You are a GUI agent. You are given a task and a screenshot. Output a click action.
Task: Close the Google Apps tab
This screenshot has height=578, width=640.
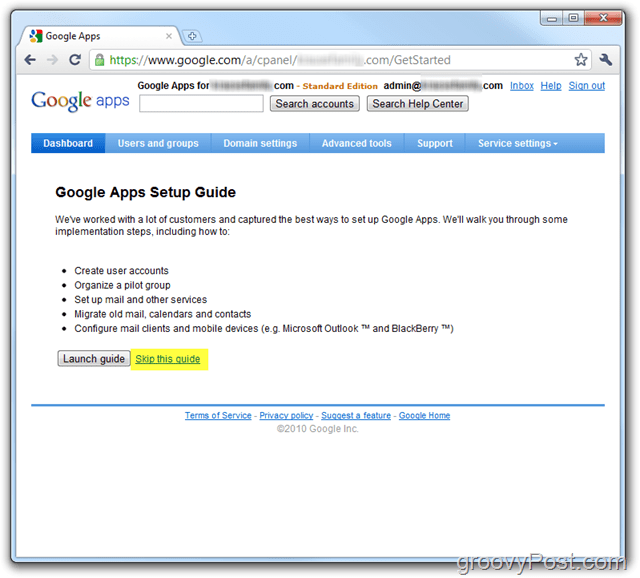[169, 36]
